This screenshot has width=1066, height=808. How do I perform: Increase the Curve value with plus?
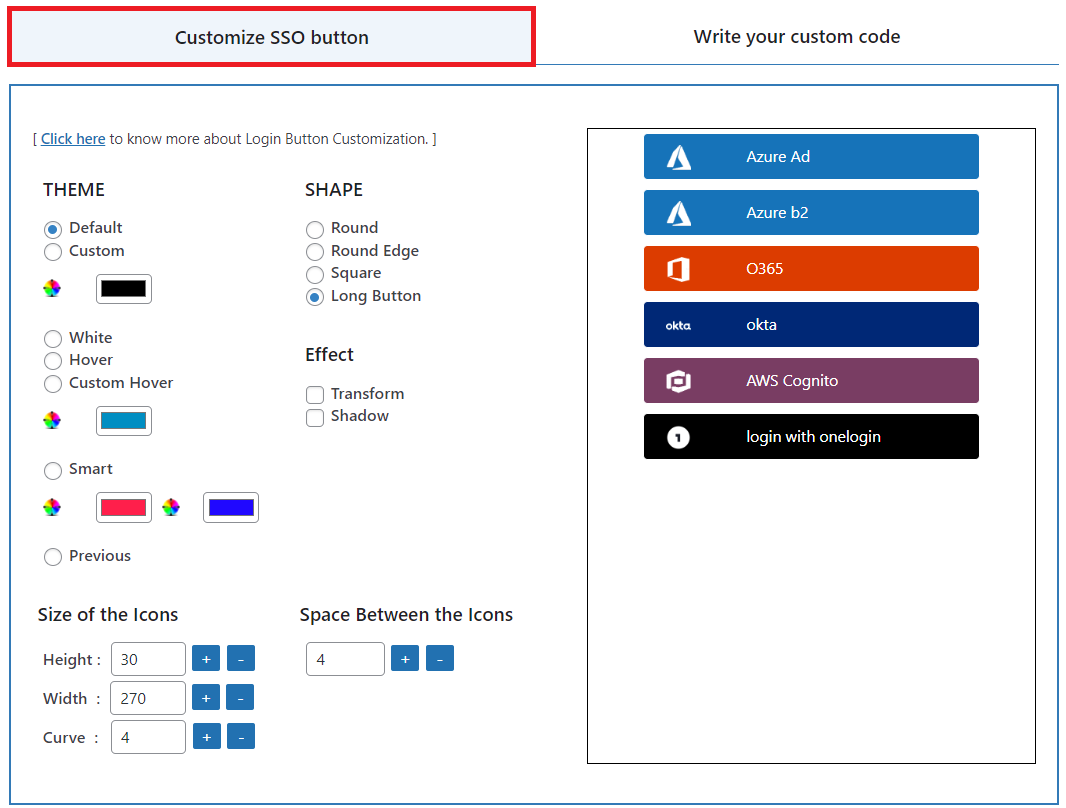coord(207,737)
